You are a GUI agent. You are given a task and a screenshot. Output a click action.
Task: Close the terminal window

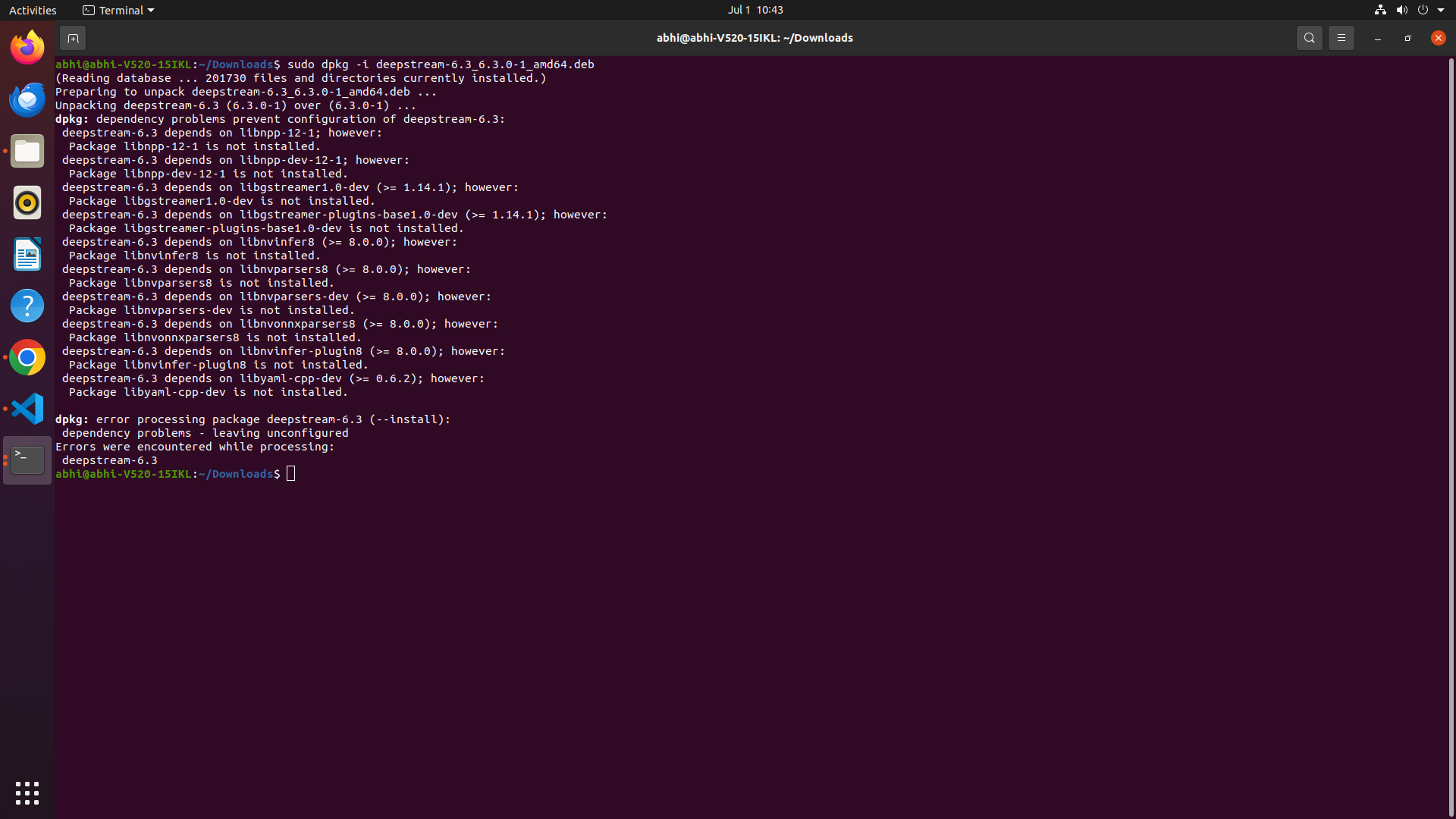coord(1438,38)
